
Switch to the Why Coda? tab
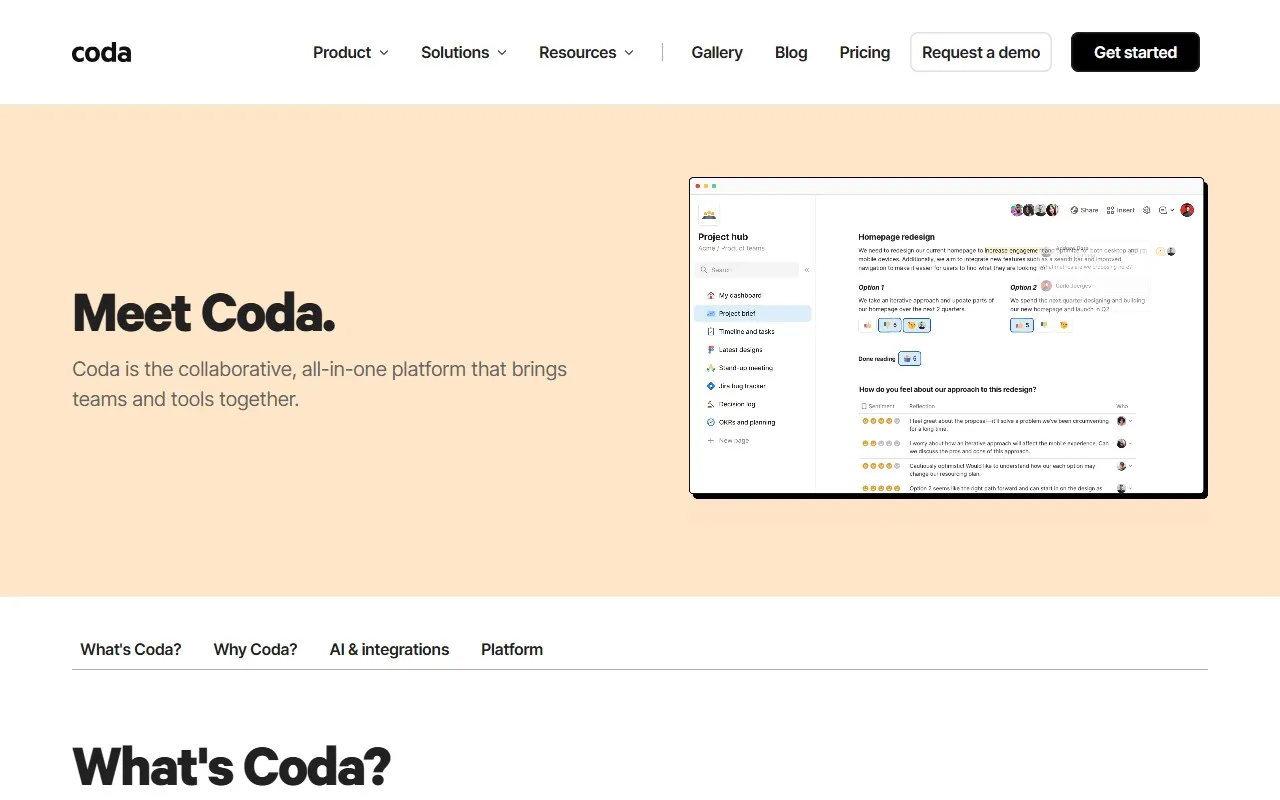tap(255, 649)
